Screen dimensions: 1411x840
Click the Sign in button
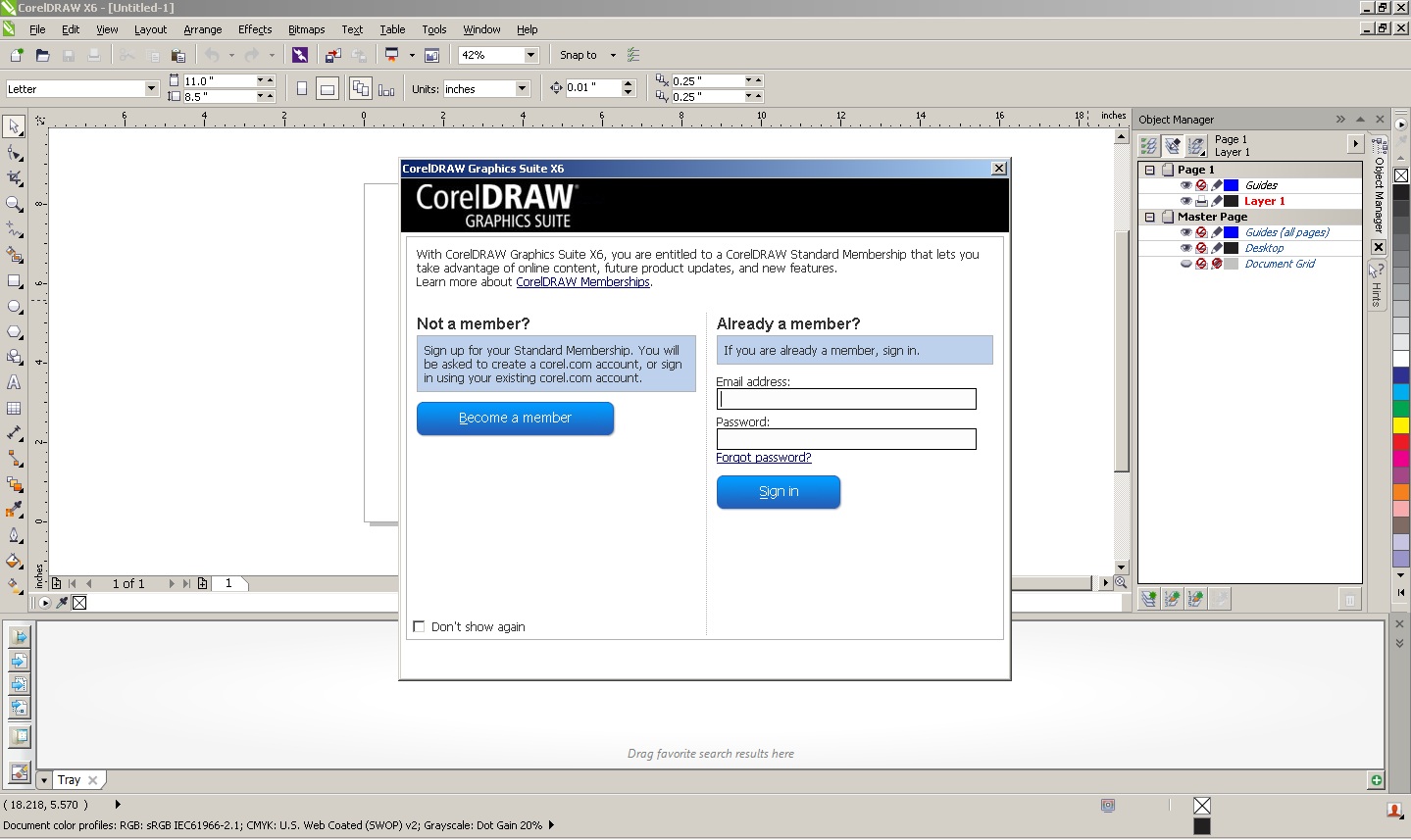[779, 492]
